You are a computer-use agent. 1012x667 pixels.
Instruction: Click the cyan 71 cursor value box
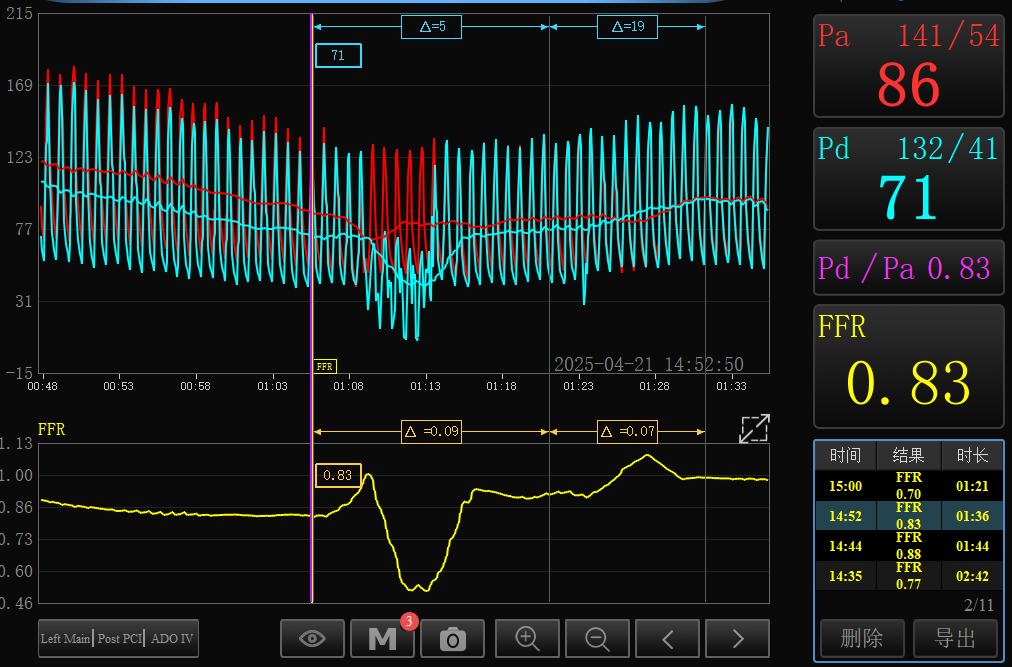338,56
